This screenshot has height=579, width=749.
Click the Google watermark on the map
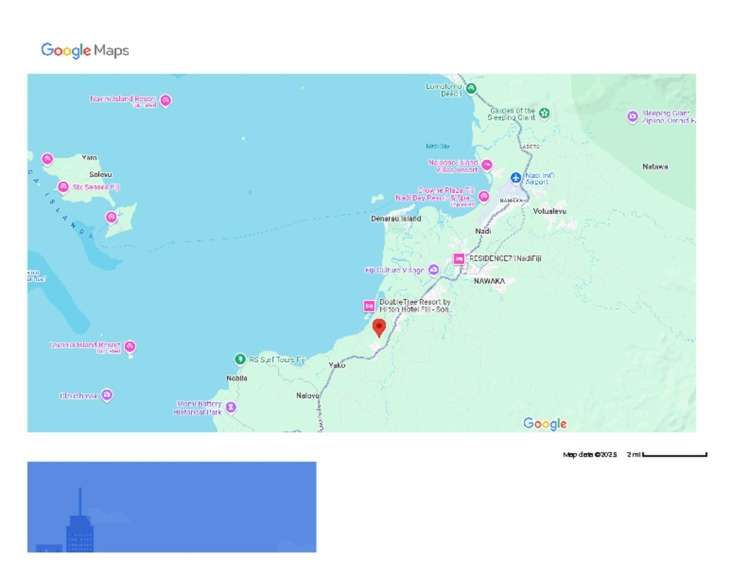point(545,424)
